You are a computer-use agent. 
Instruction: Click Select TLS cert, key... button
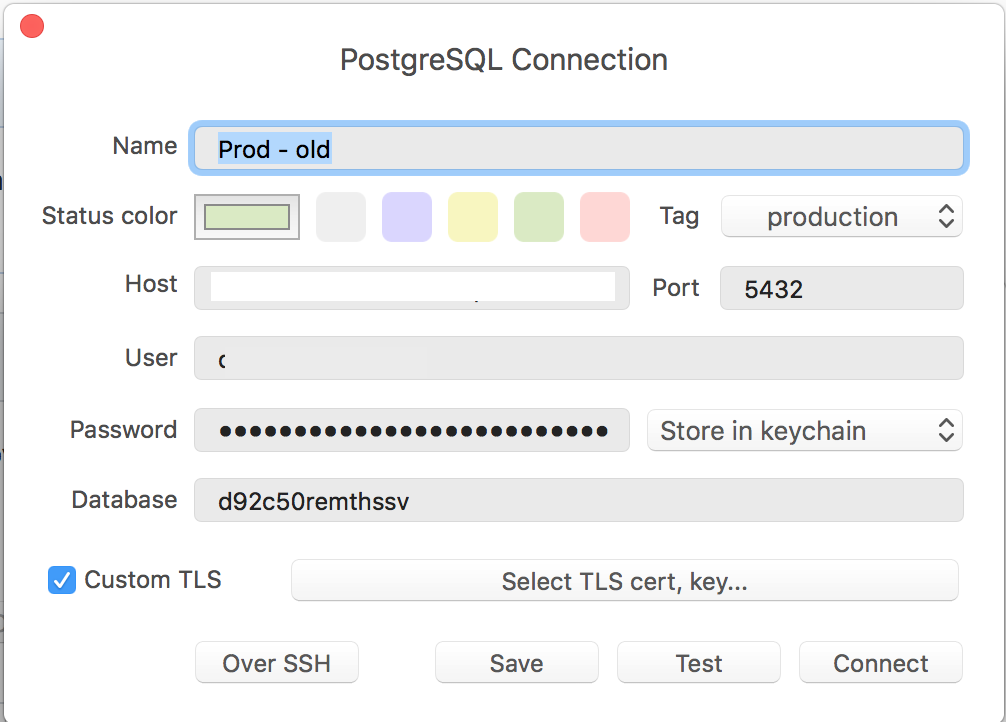625,581
